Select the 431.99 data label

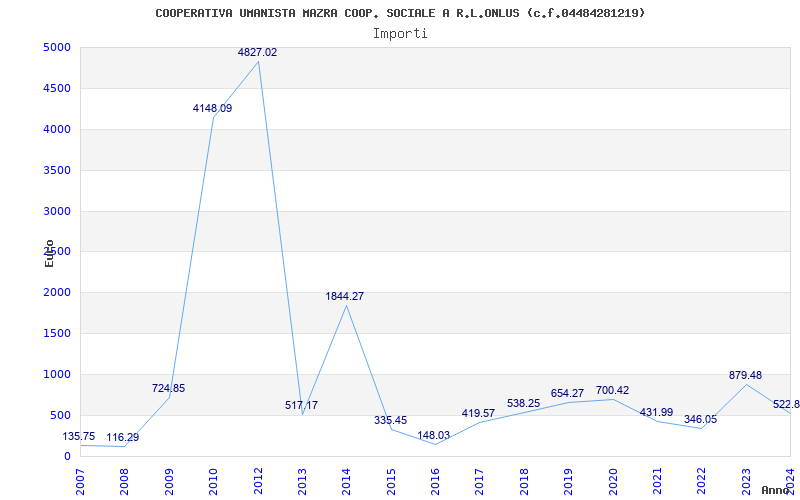656,412
